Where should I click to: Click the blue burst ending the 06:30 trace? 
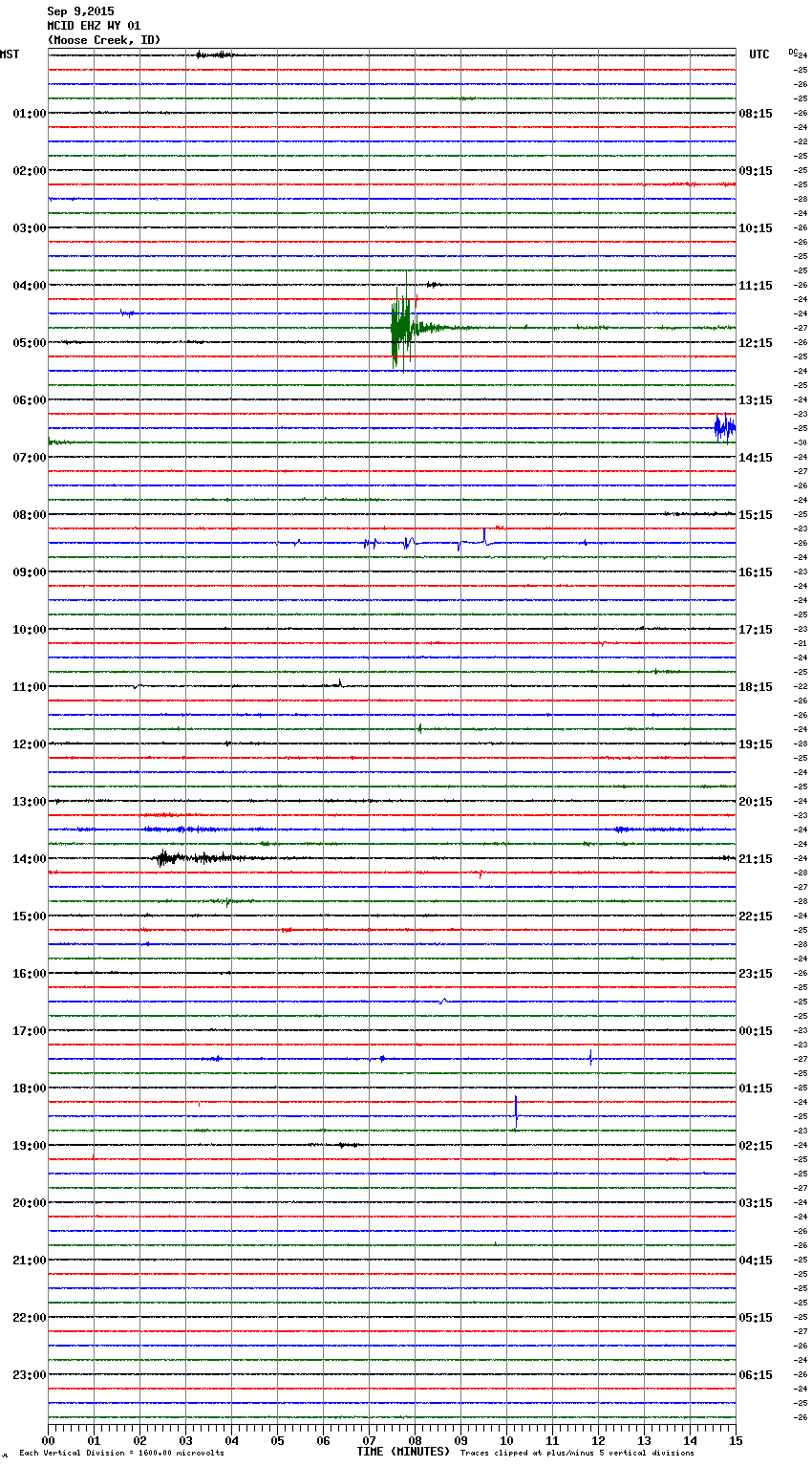[x=725, y=427]
